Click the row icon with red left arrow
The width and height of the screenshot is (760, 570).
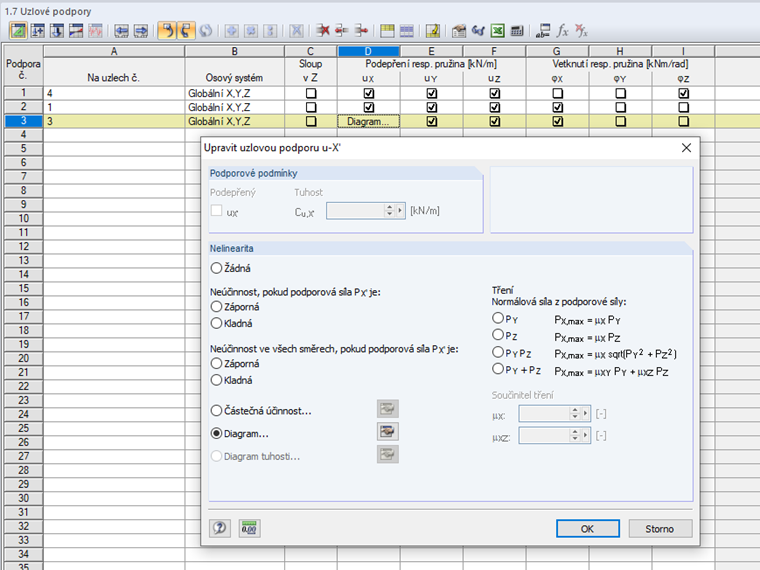(342, 31)
